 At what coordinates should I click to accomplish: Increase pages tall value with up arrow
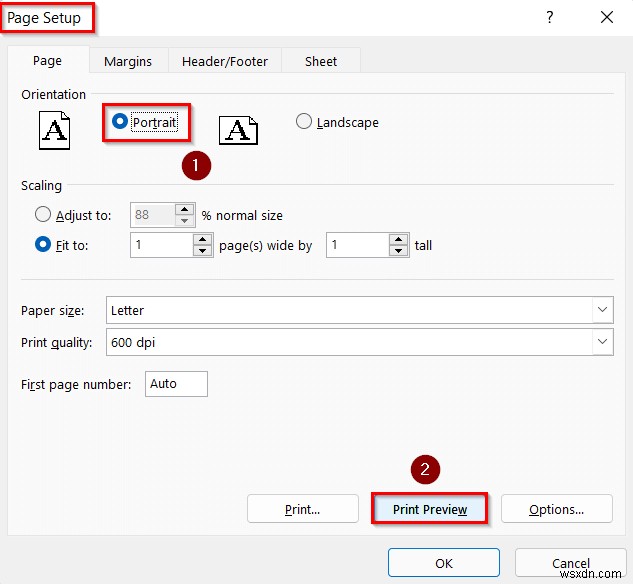[x=398, y=239]
